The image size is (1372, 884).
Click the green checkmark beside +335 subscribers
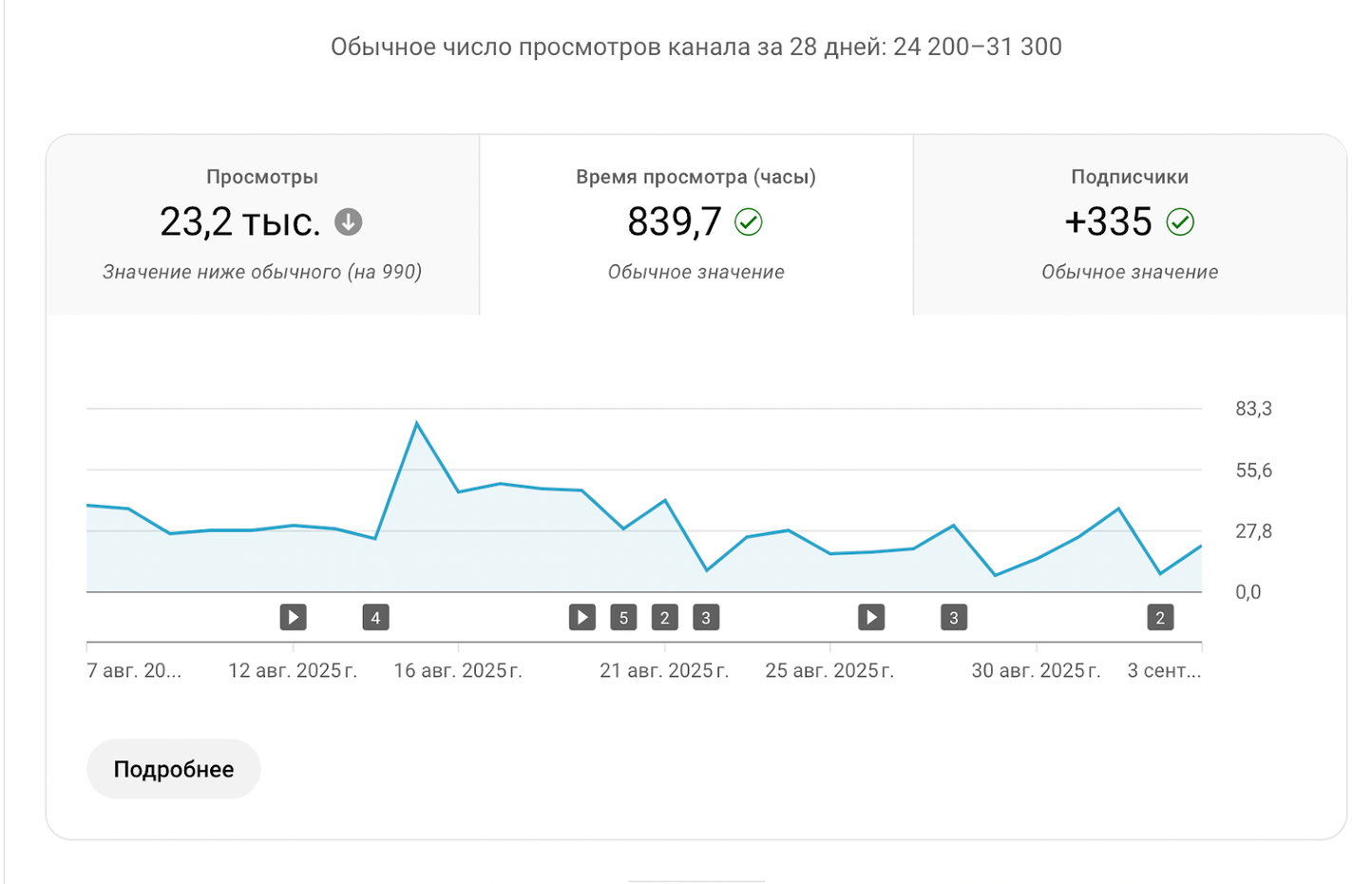pyautogui.click(x=1181, y=222)
